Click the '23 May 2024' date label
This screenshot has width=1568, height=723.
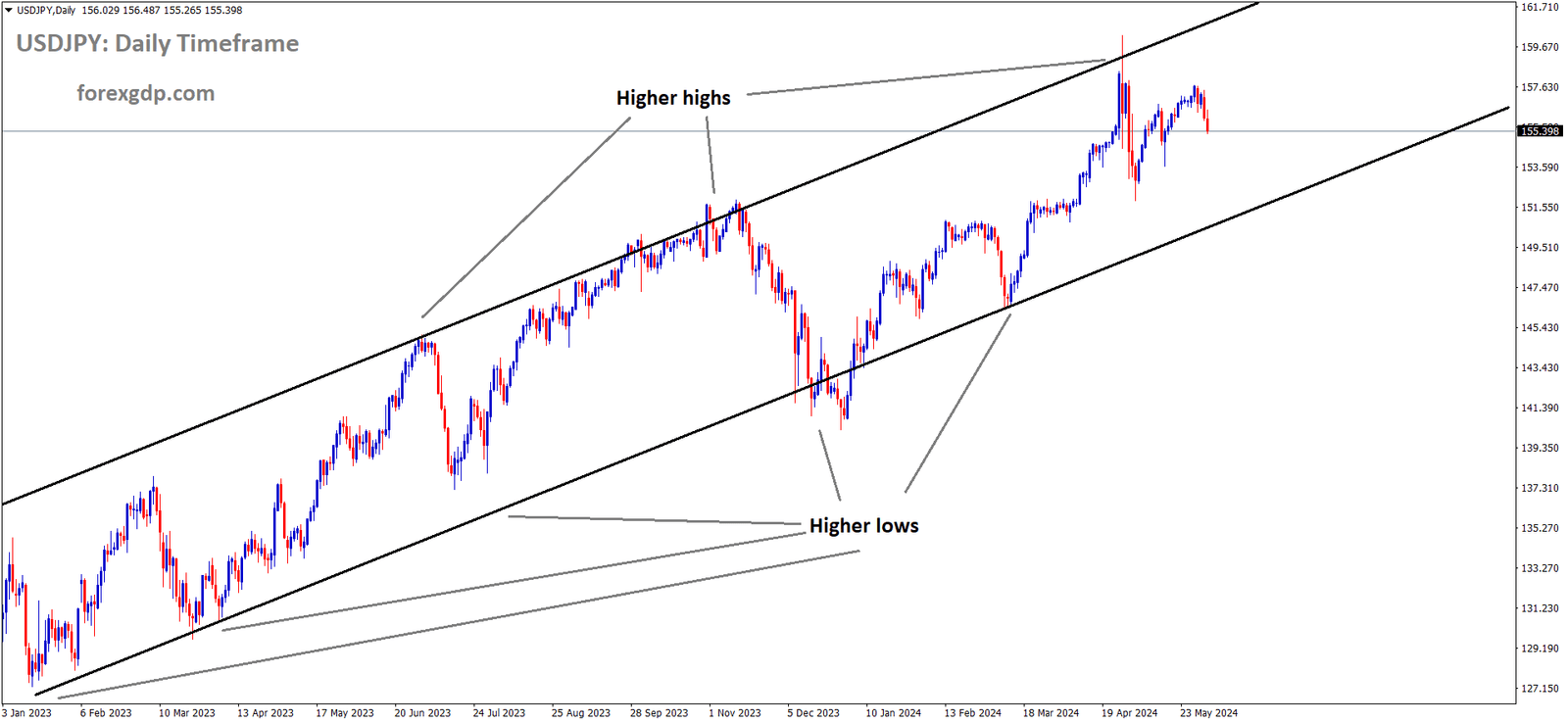point(1208,713)
